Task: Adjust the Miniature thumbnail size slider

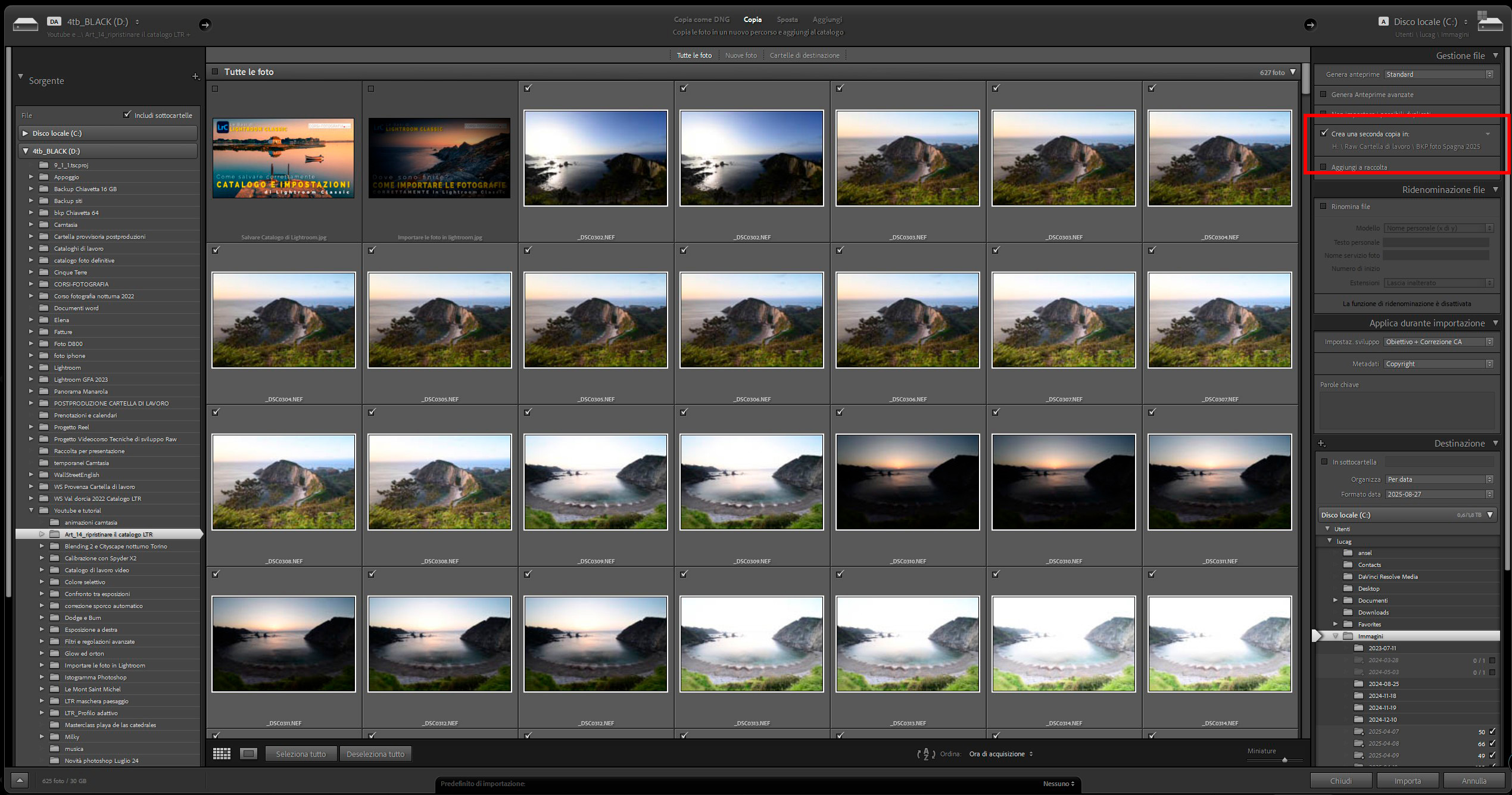Action: pyautogui.click(x=1284, y=760)
